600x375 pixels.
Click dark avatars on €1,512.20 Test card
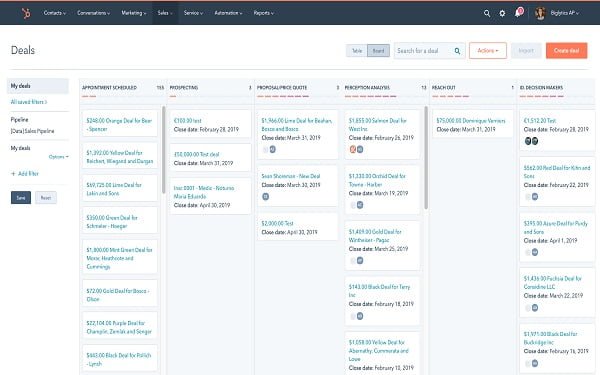click(532, 141)
